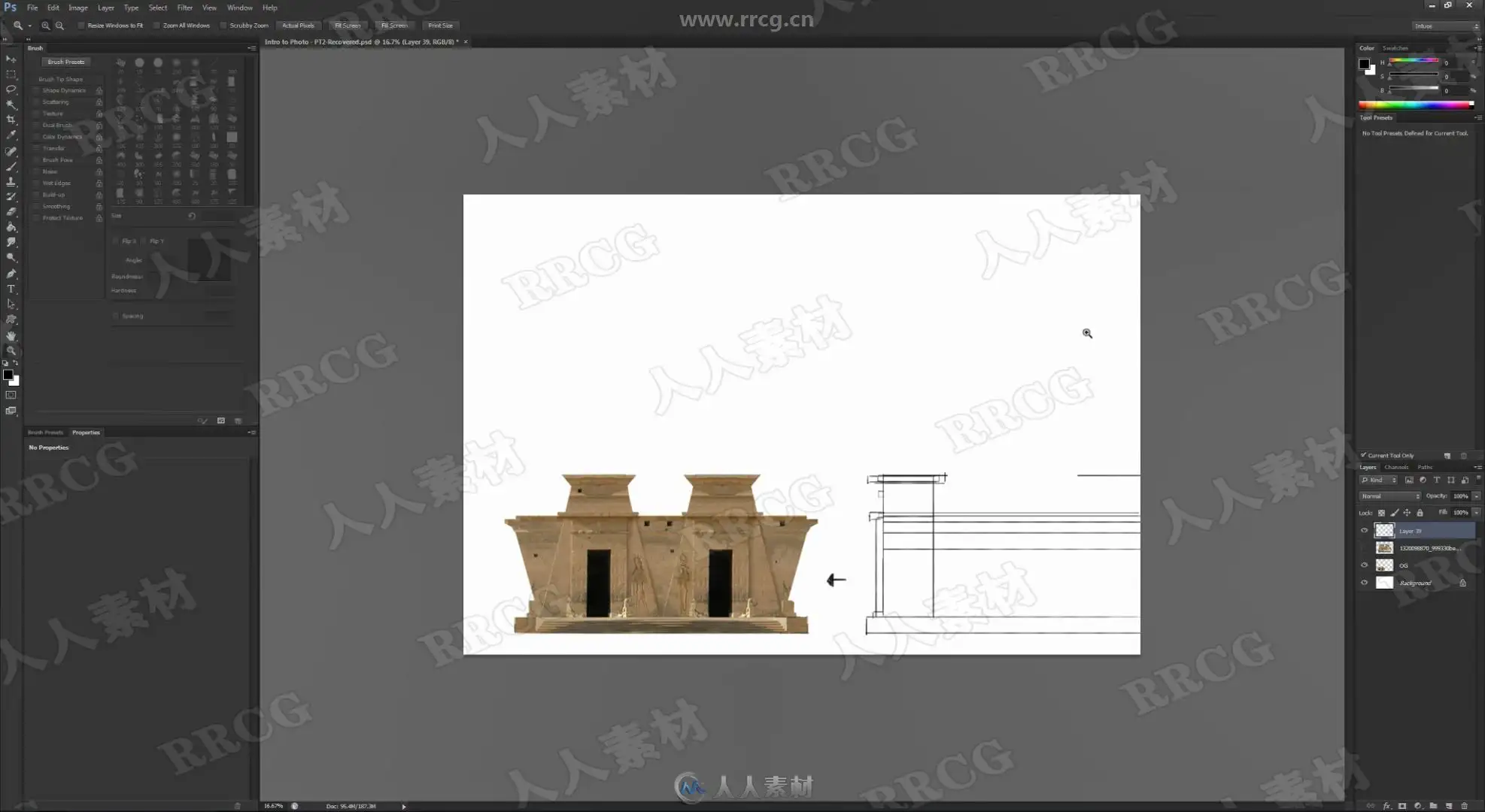This screenshot has height=812, width=1485.
Task: Hide the Layer 39 layer
Action: coord(1364,530)
